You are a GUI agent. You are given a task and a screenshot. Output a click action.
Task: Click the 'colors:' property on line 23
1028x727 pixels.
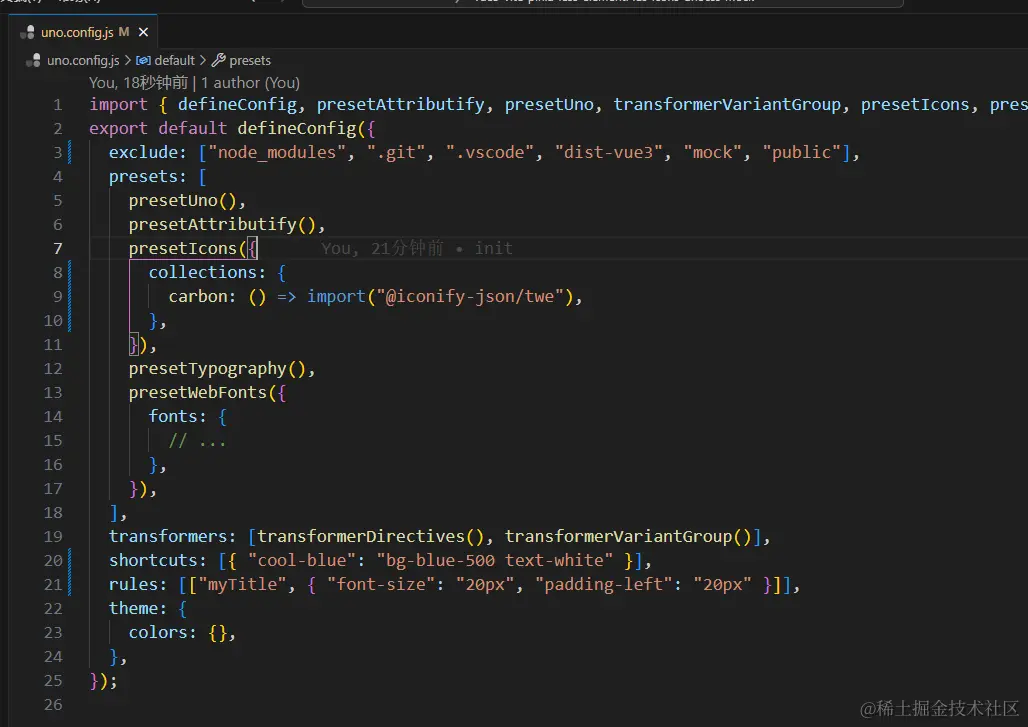[x=163, y=633]
